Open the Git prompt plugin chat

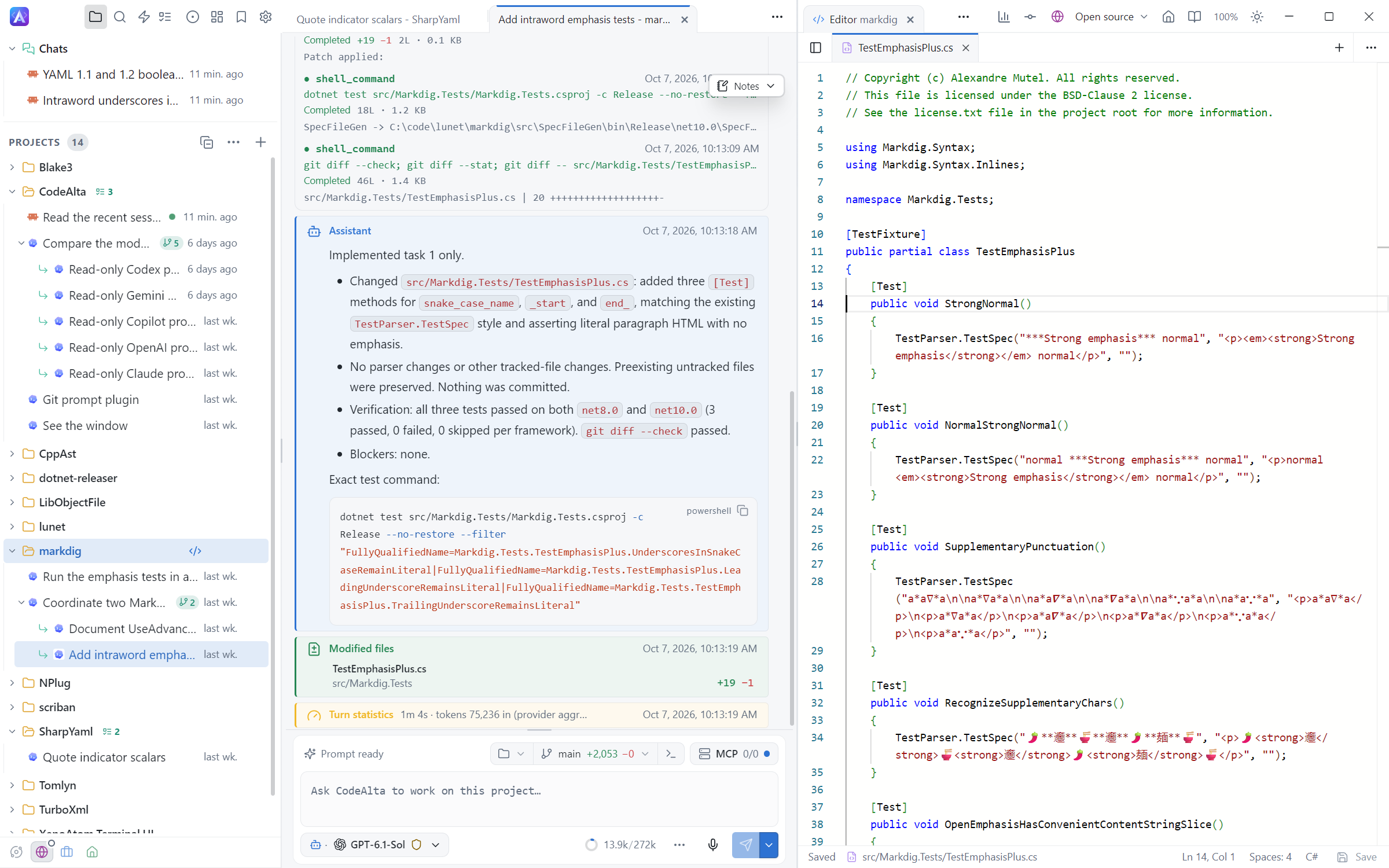tap(137, 399)
